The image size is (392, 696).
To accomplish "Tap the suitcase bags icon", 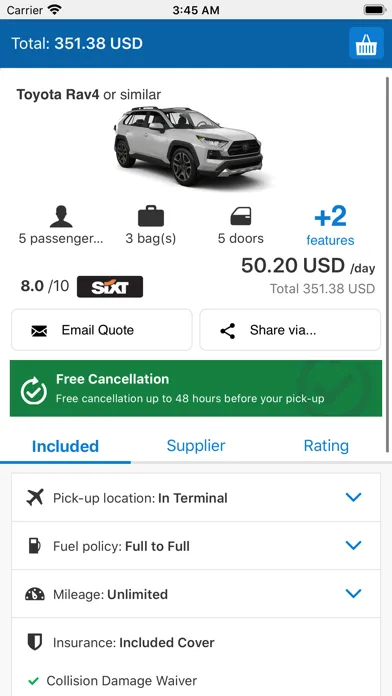I will (151, 216).
